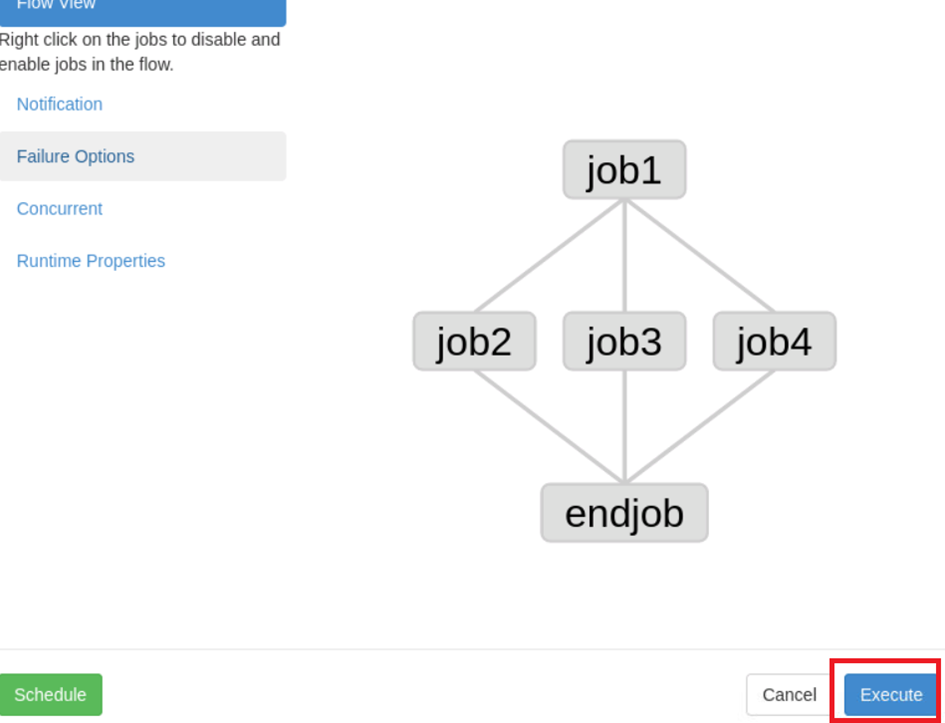Click the edge linking job2 to endjob
945x723 pixels.
pos(549,427)
